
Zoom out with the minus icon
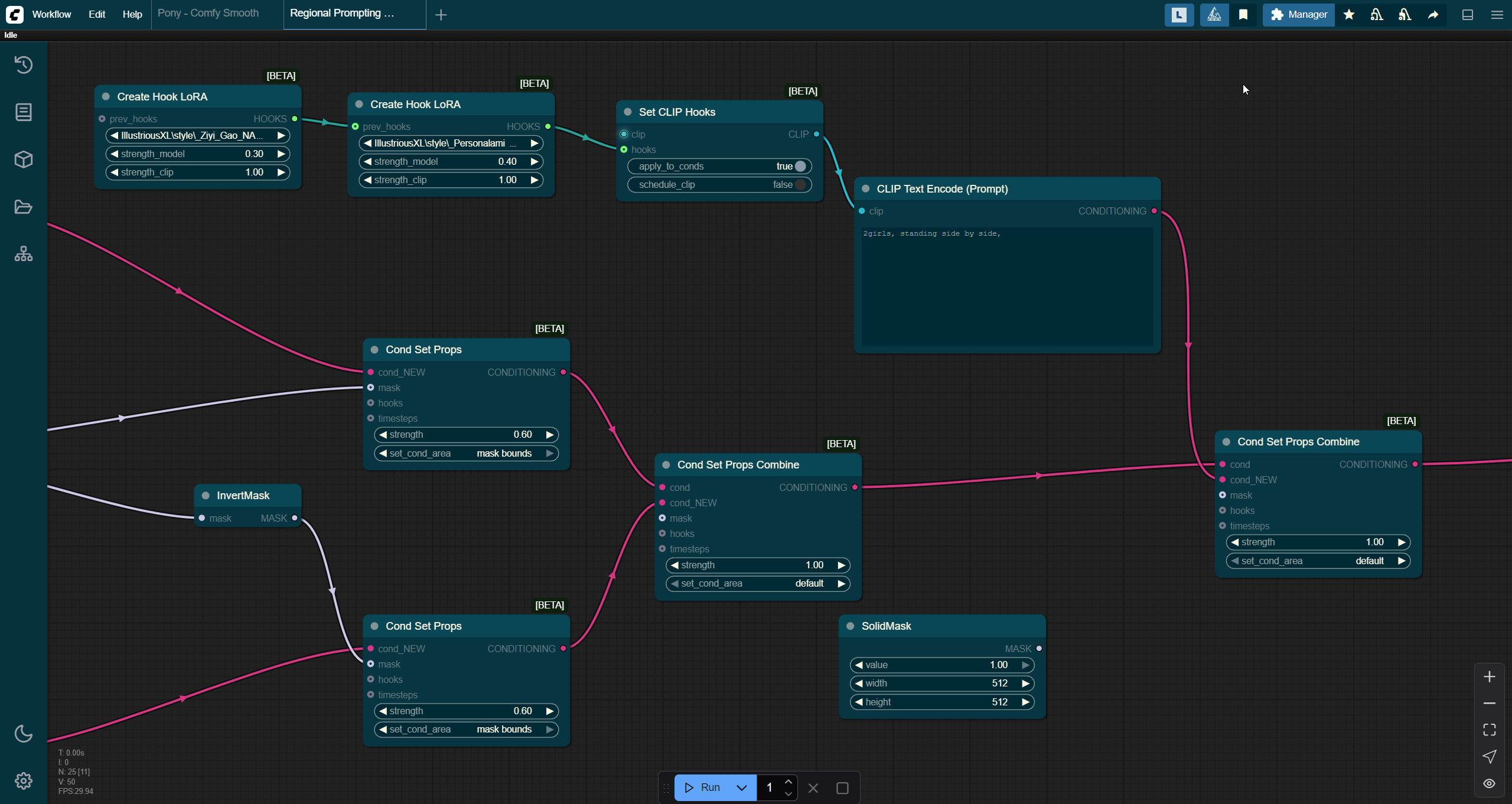[1490, 703]
